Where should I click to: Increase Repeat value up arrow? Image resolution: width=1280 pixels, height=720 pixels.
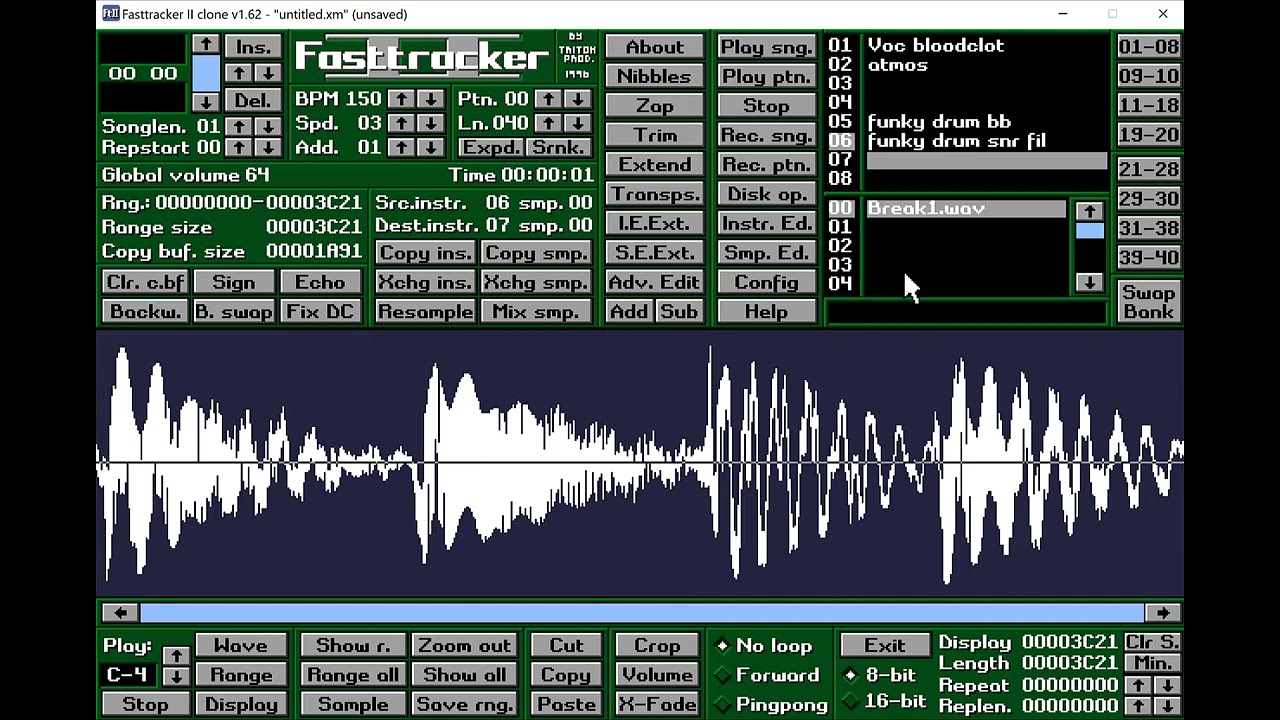tap(1138, 685)
